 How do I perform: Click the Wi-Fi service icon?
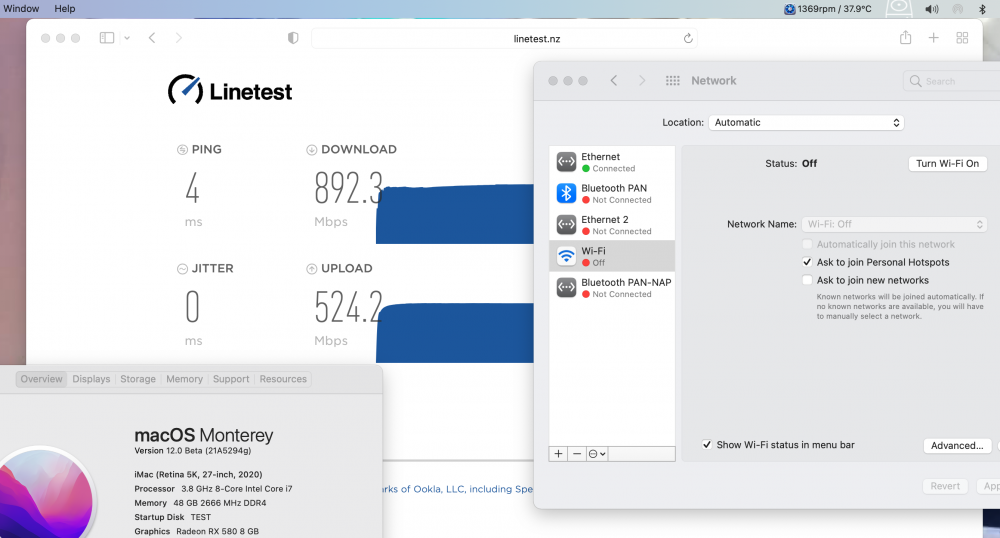pos(566,256)
